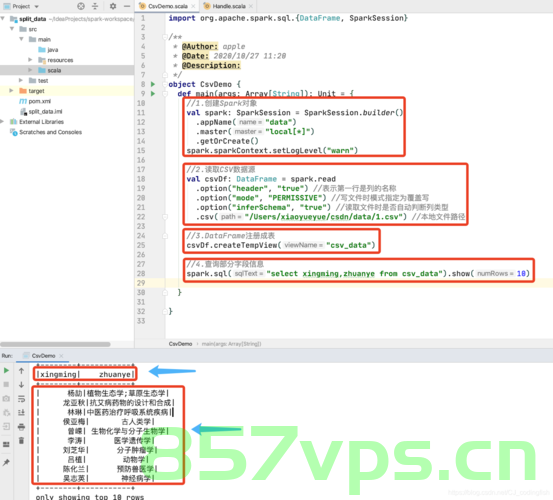Hide the Project panel with minus icon

tap(127, 6)
